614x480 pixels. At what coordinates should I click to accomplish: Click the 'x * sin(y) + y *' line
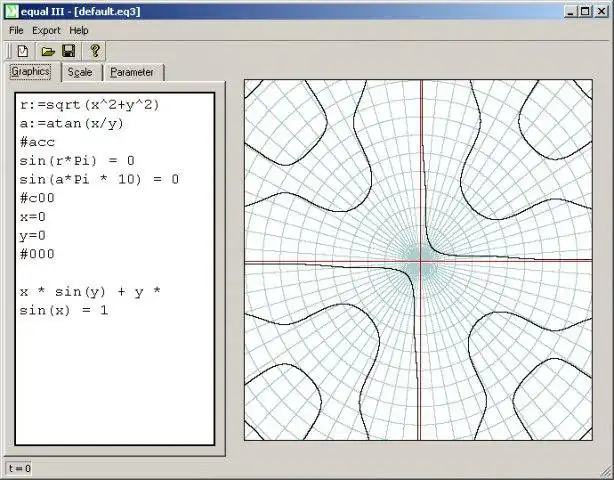(90, 292)
